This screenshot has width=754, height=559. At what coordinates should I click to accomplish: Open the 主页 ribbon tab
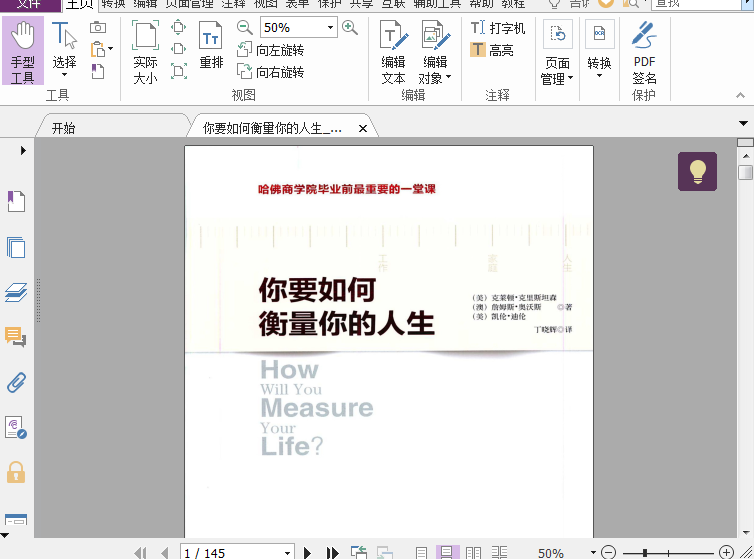click(79, 4)
